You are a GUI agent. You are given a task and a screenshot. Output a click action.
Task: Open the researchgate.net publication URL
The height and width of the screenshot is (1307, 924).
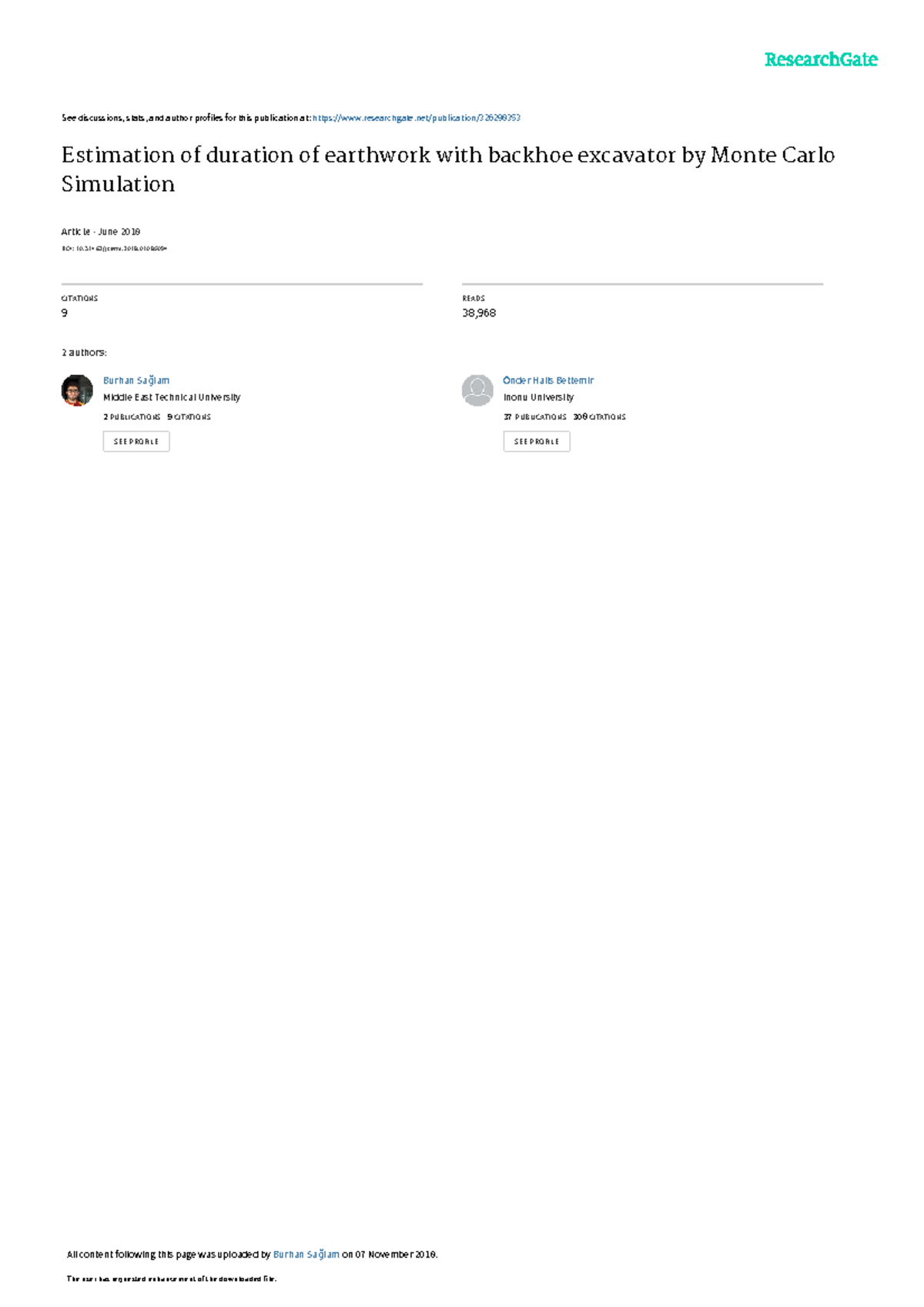click(417, 118)
